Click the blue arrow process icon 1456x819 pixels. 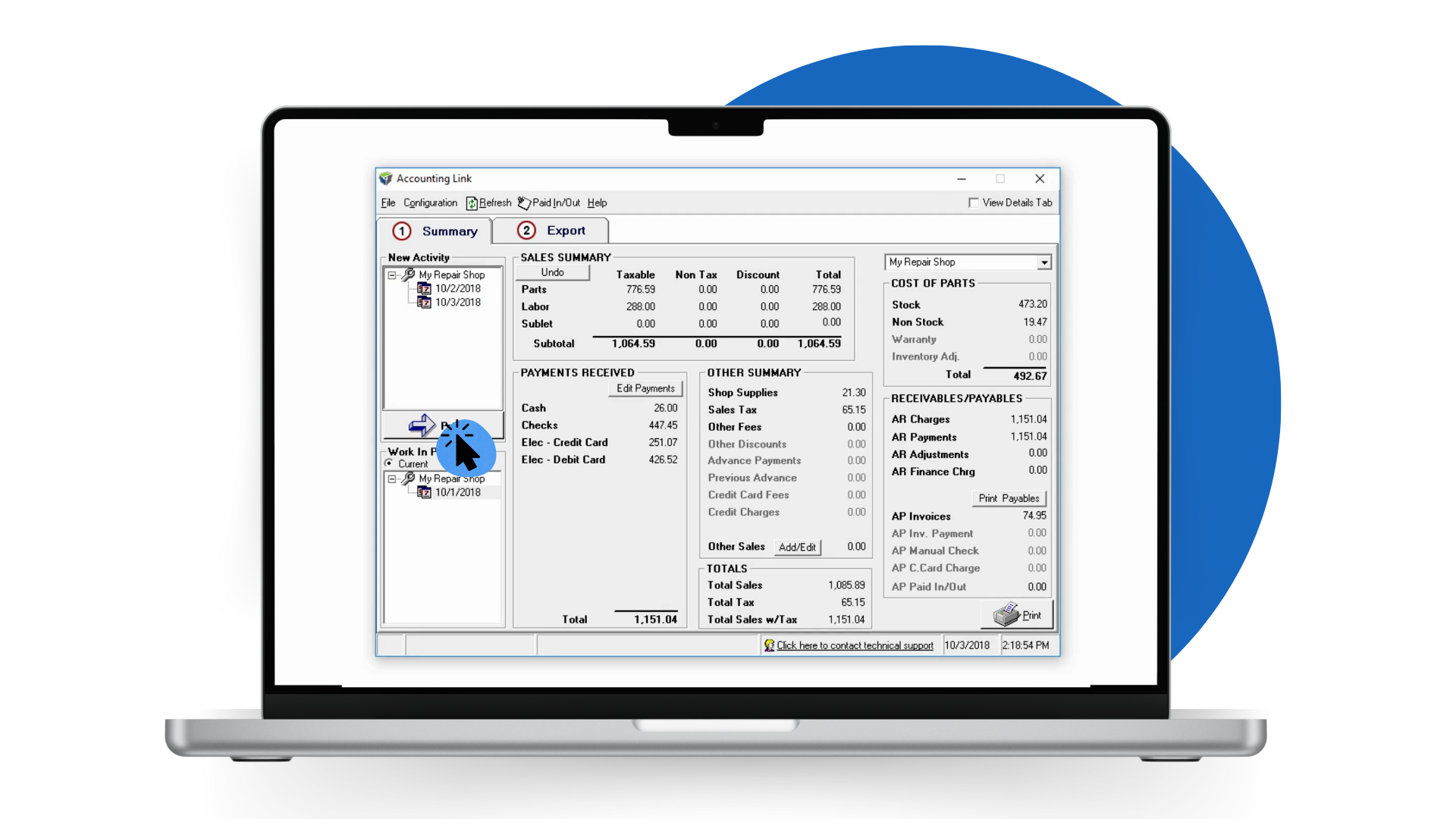click(421, 425)
